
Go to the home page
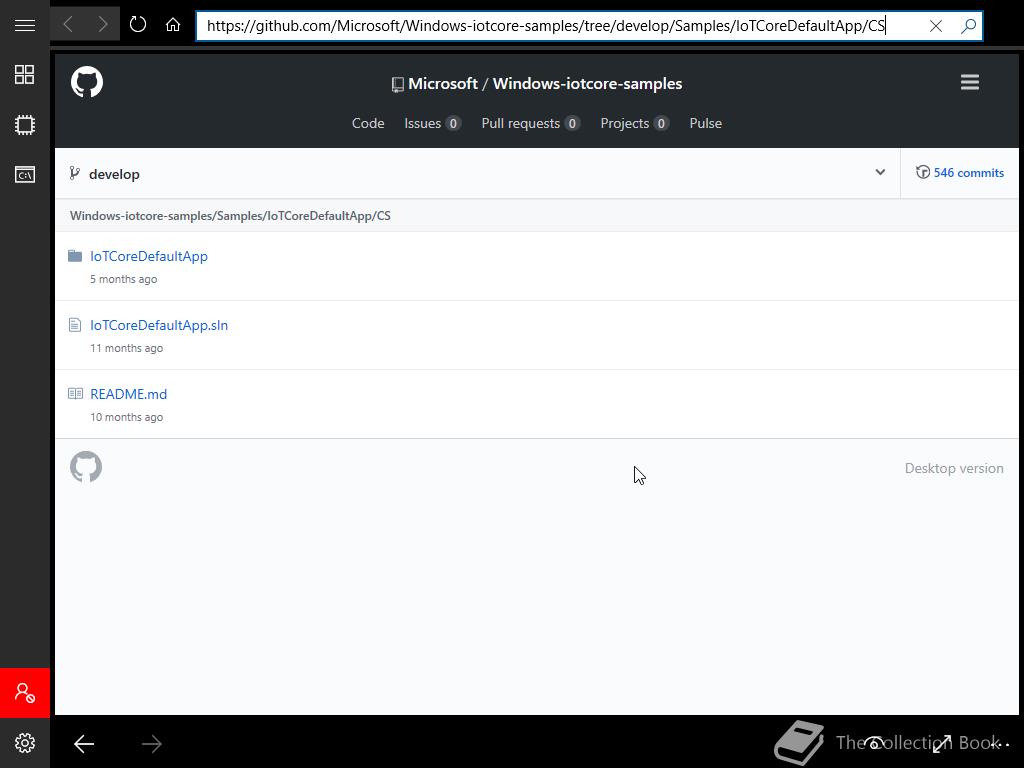pos(173,25)
